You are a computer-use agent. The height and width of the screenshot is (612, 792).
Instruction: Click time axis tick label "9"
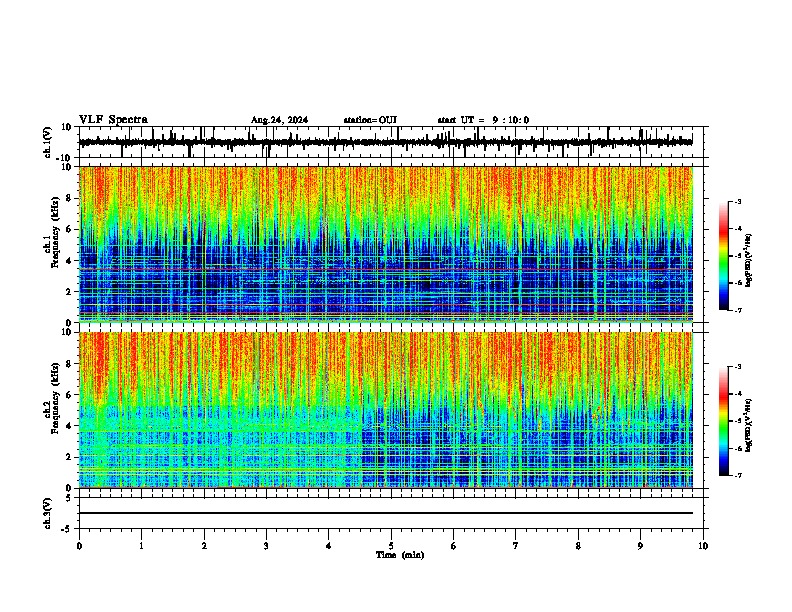[x=640, y=546]
